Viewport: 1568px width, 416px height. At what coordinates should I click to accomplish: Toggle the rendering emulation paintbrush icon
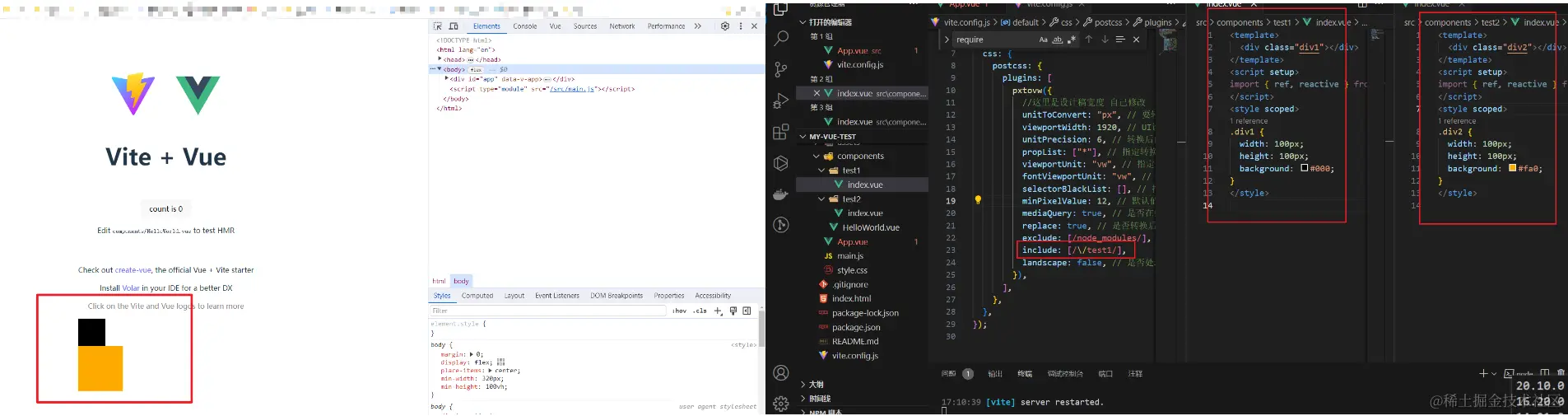click(x=733, y=311)
